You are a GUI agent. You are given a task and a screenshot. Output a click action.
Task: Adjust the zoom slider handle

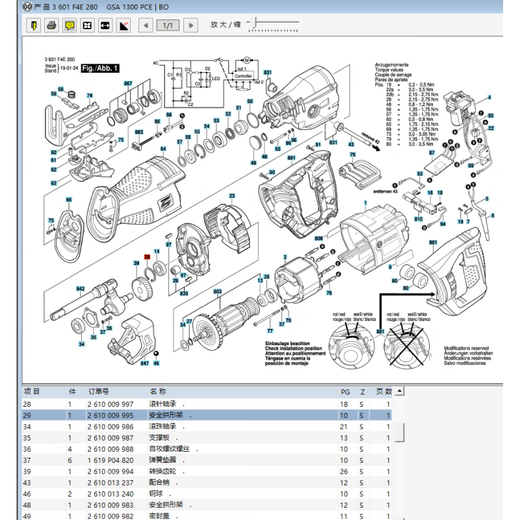tap(255, 23)
